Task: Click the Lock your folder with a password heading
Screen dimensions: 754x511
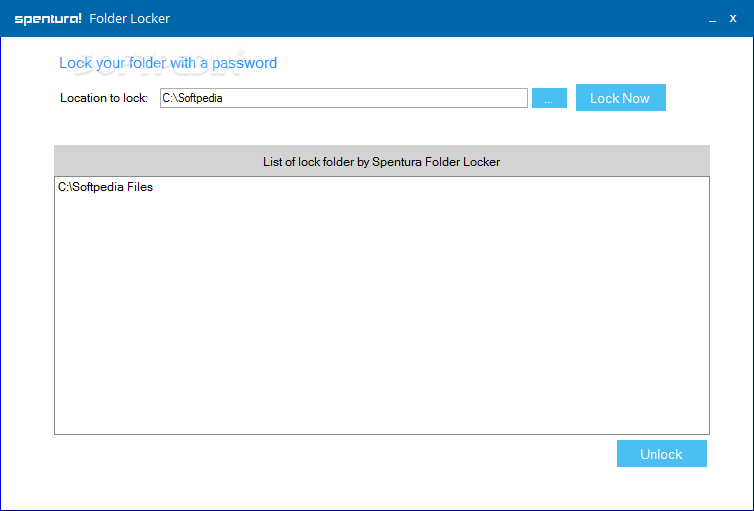Action: pos(168,63)
